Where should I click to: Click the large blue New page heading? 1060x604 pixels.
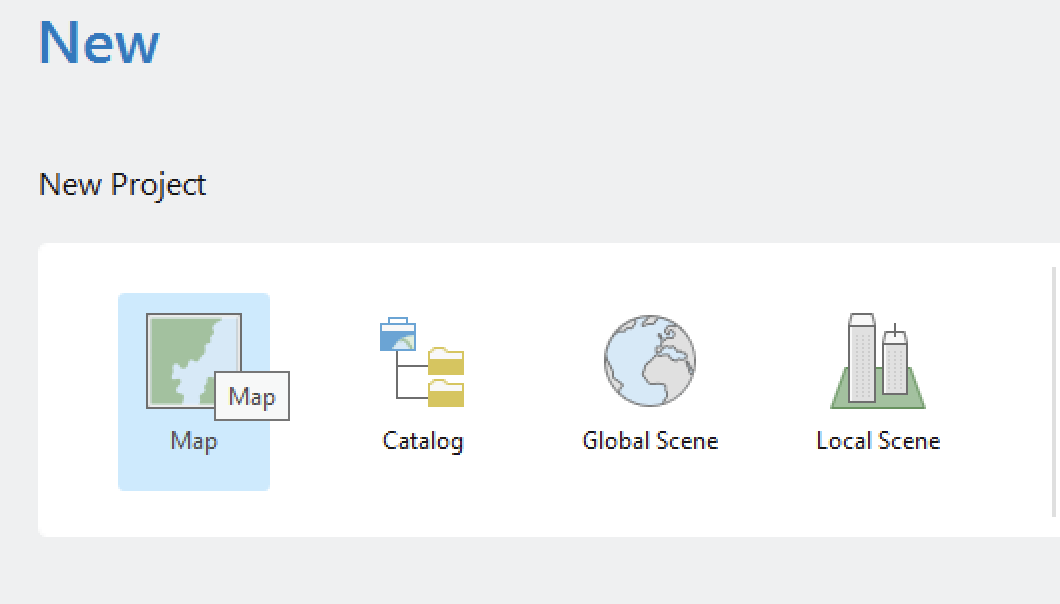[99, 43]
